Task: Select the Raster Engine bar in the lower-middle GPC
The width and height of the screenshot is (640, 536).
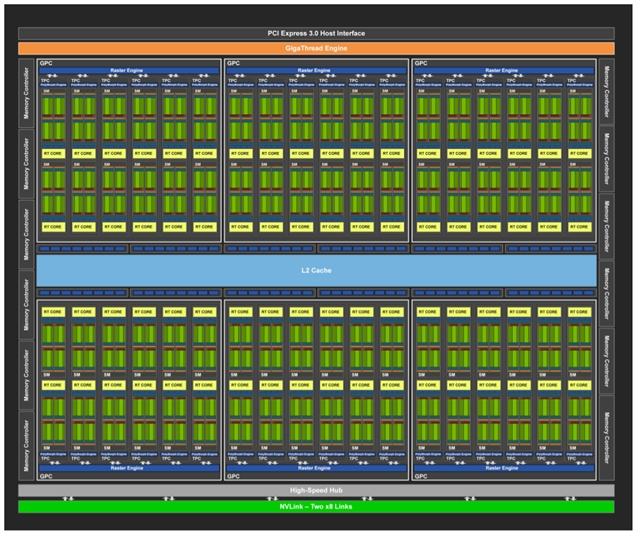Action: coord(316,468)
